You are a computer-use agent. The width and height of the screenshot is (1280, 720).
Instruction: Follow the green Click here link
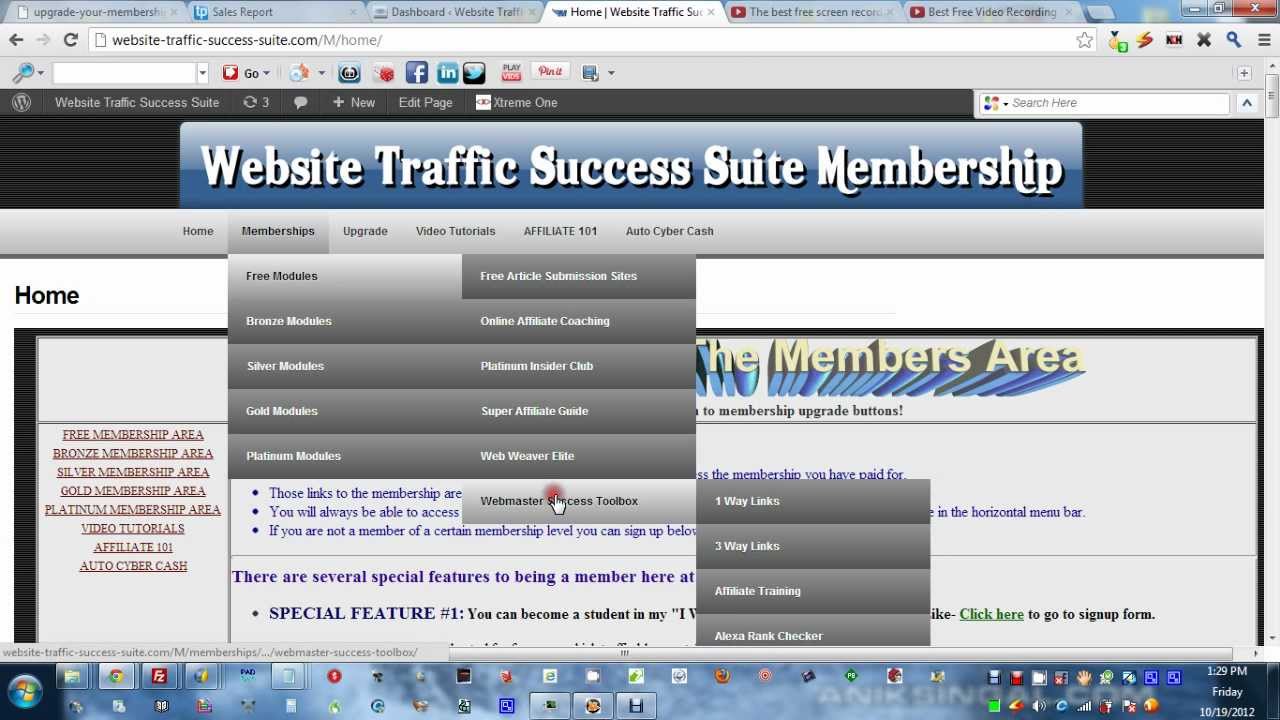click(991, 614)
